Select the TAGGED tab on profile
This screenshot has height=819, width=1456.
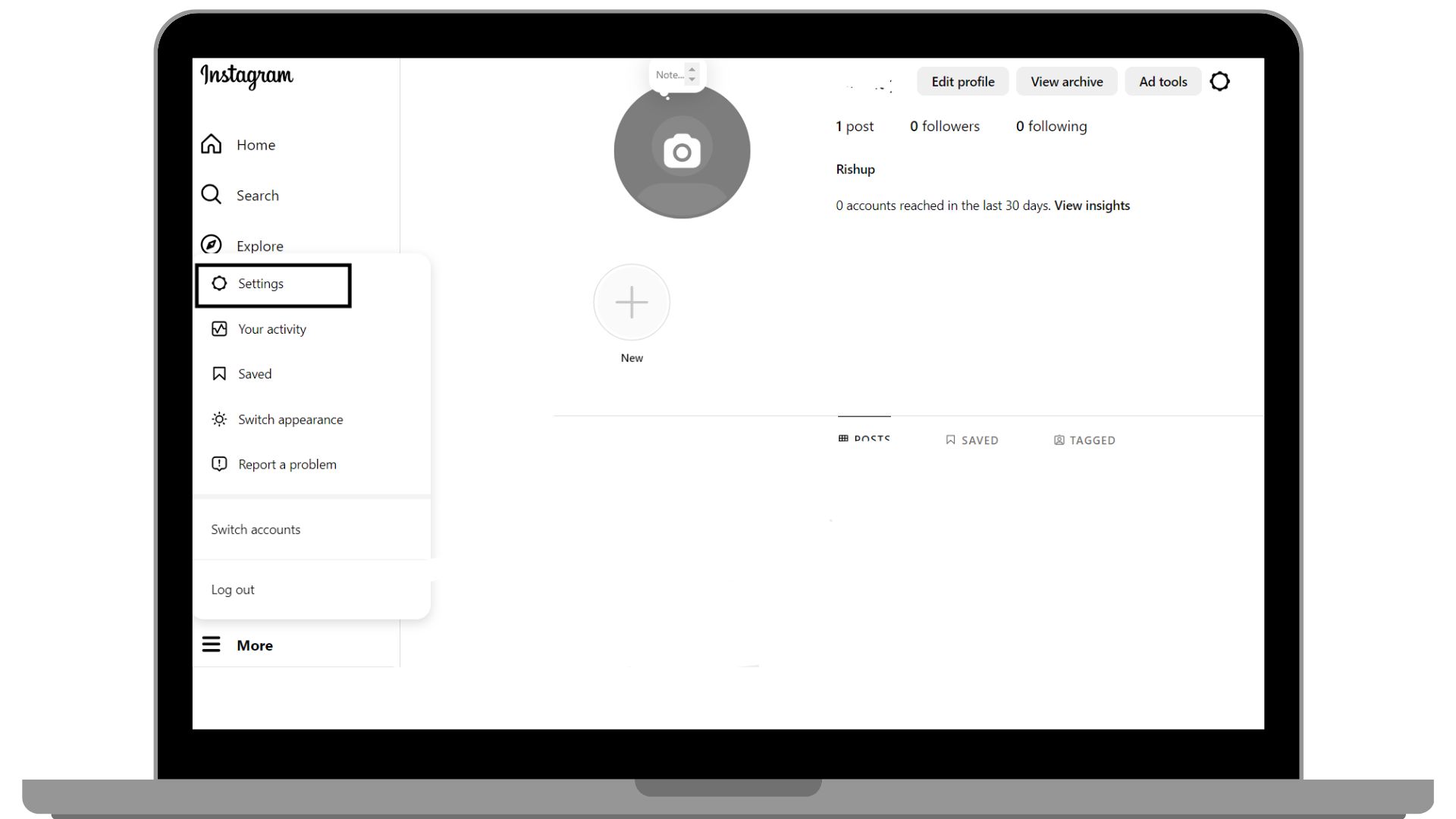point(1086,439)
